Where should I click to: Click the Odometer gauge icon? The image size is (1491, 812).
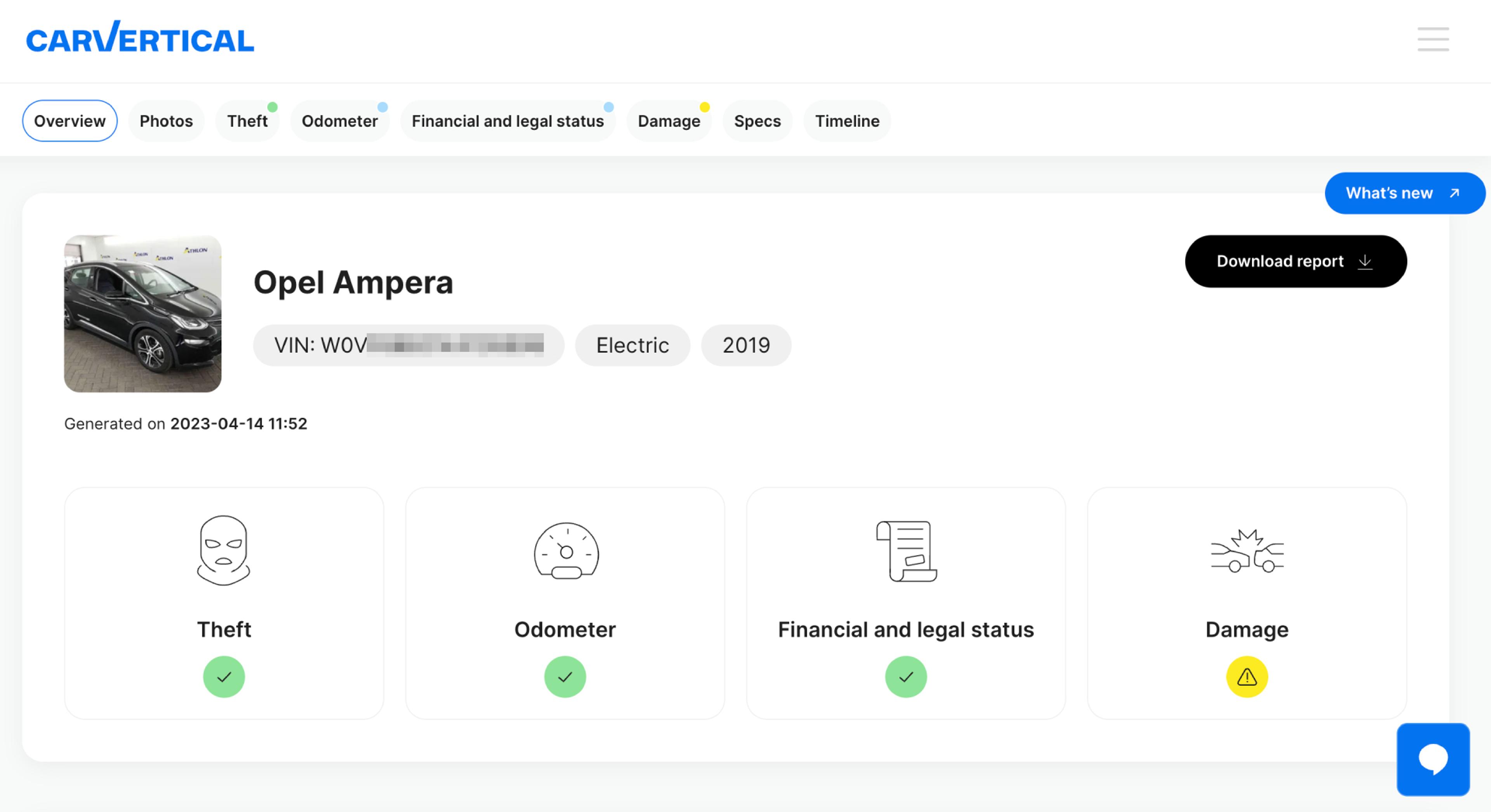coord(565,550)
